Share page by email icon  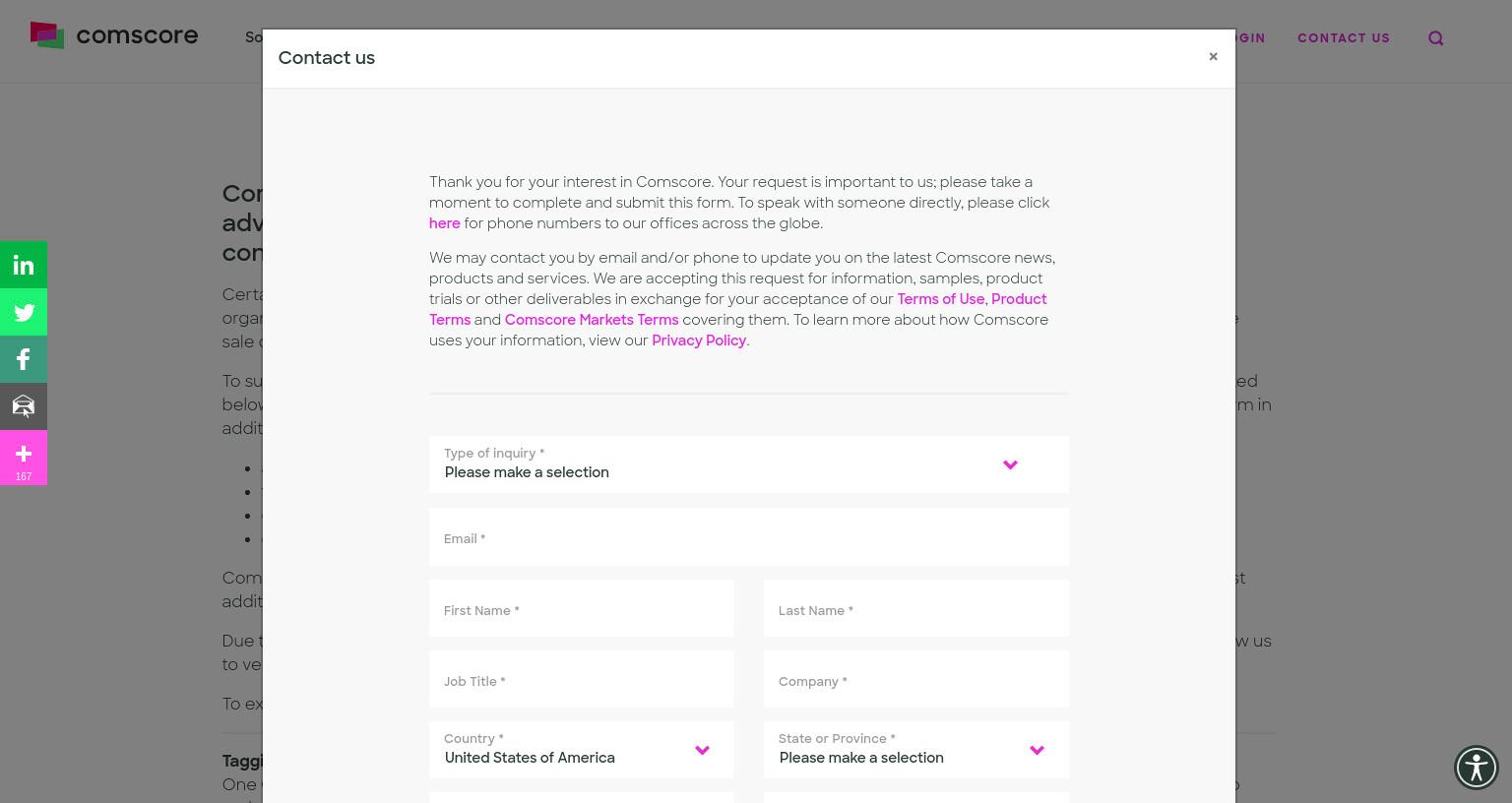[24, 406]
